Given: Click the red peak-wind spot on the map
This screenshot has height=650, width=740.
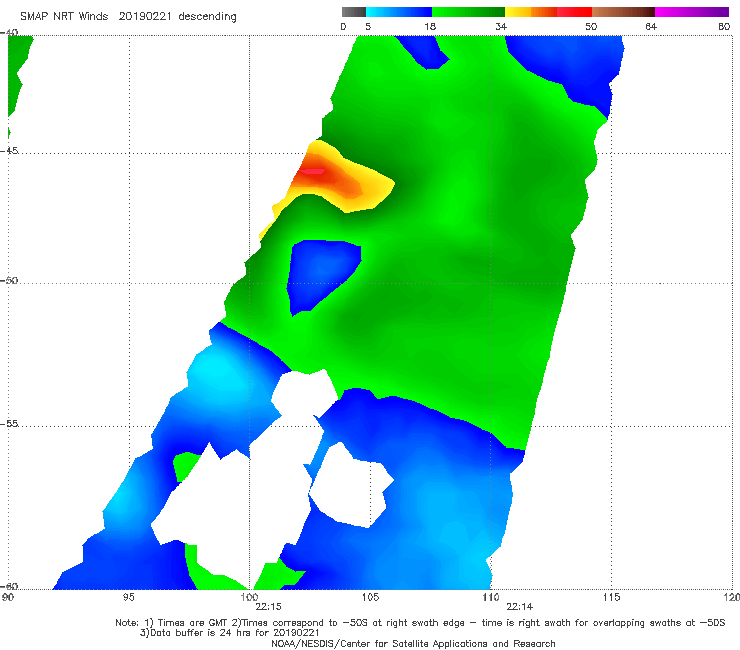Looking at the screenshot, I should point(312,171).
